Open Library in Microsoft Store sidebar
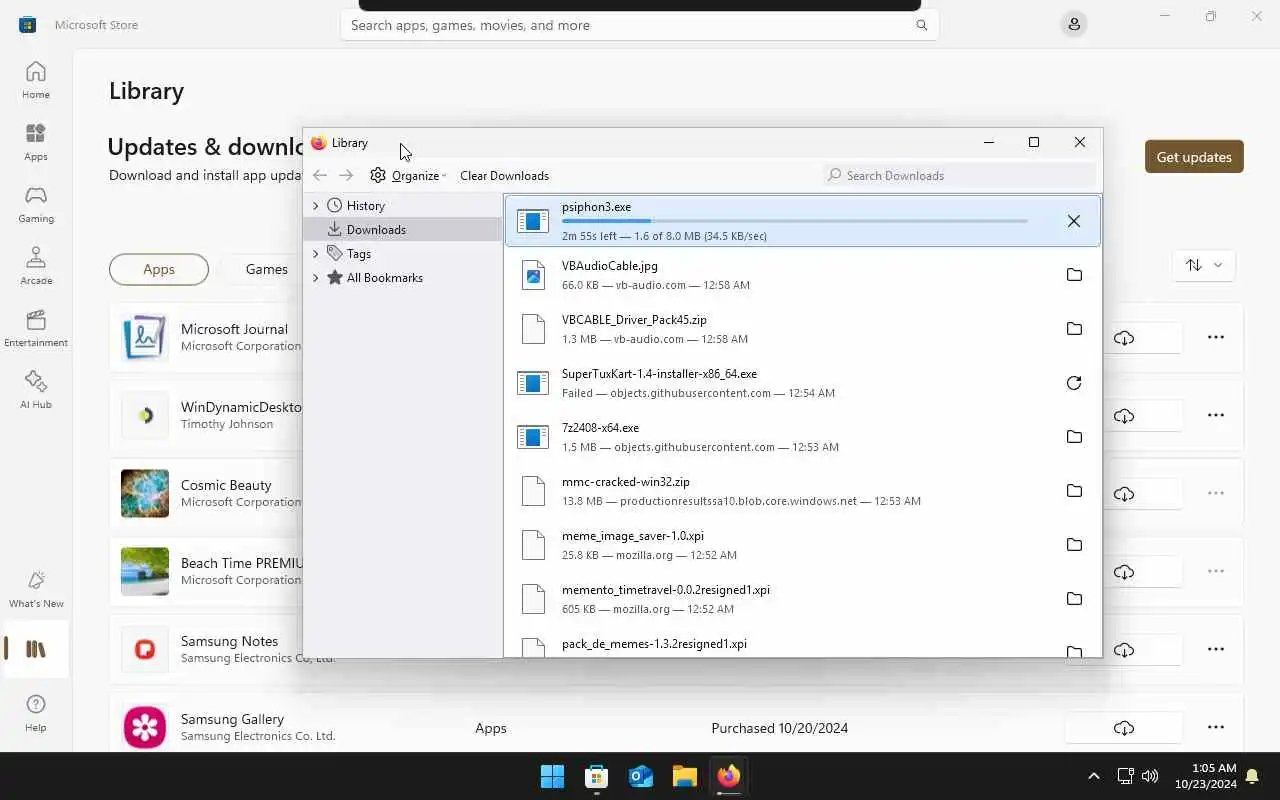The height and width of the screenshot is (800, 1280). (36, 649)
